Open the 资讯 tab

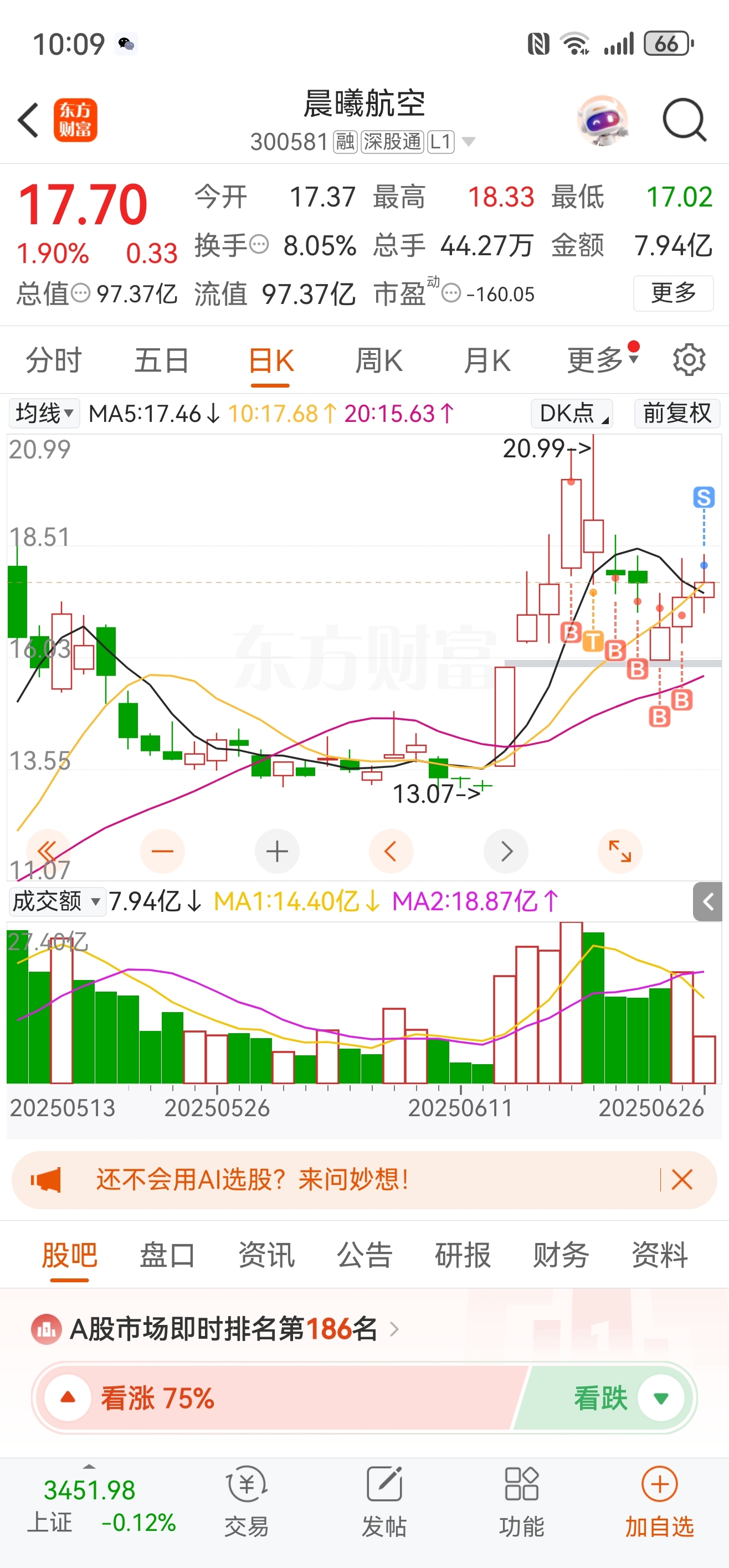pyautogui.click(x=266, y=1255)
